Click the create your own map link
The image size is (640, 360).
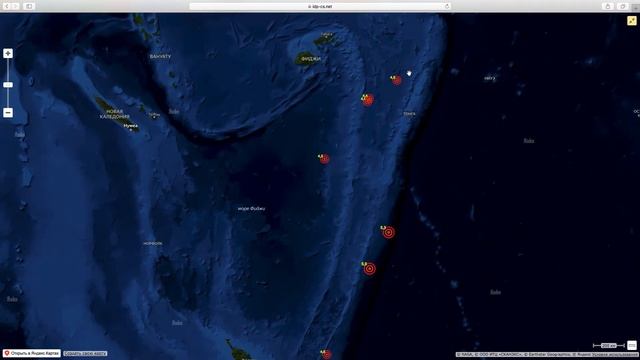(x=85, y=353)
